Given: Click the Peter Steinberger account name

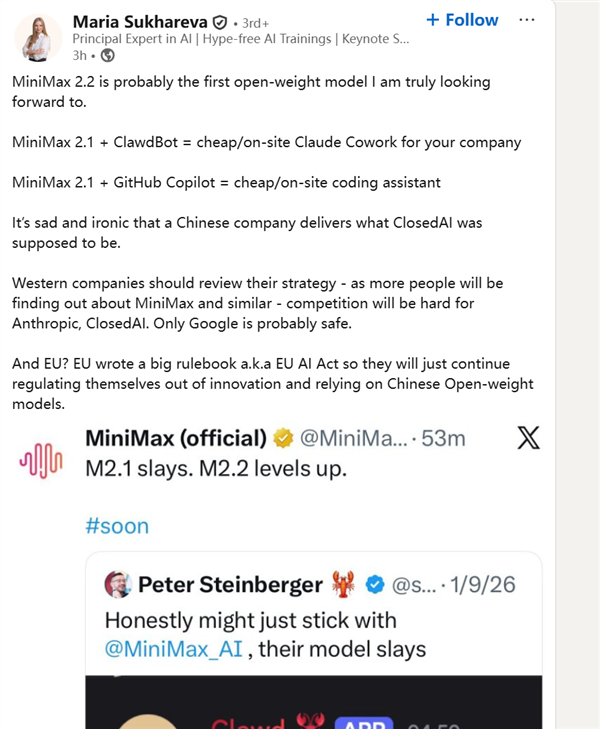Looking at the screenshot, I should [230, 584].
